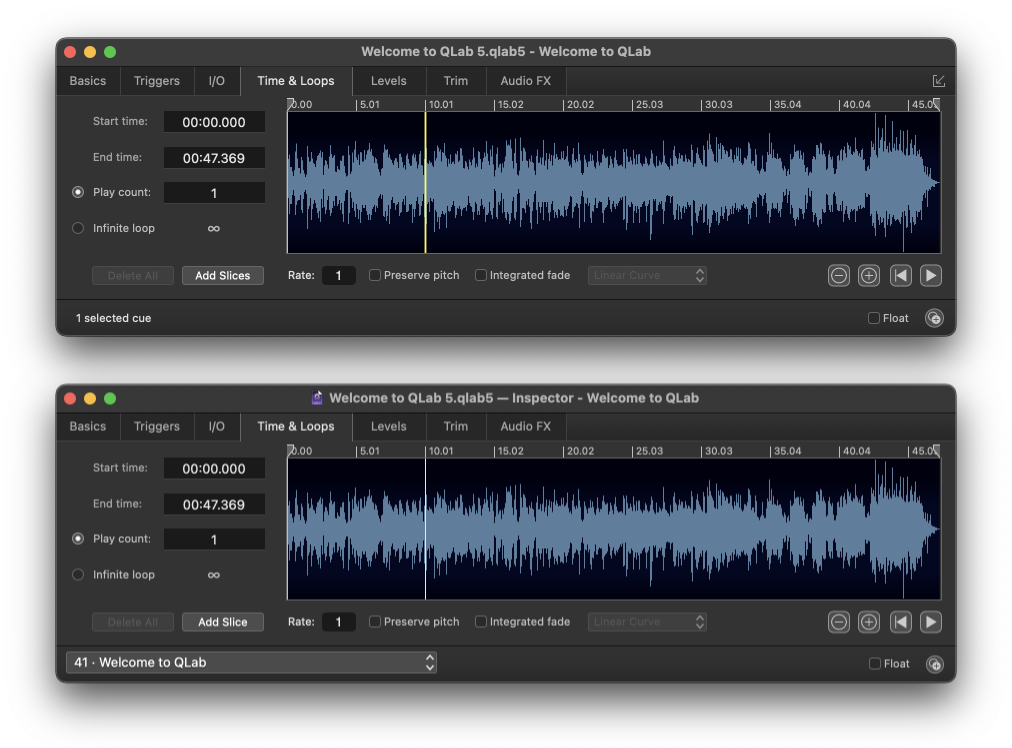This screenshot has width=1012, height=748.
Task: Zoom in waveform in bottom Inspector window
Action: [869, 622]
